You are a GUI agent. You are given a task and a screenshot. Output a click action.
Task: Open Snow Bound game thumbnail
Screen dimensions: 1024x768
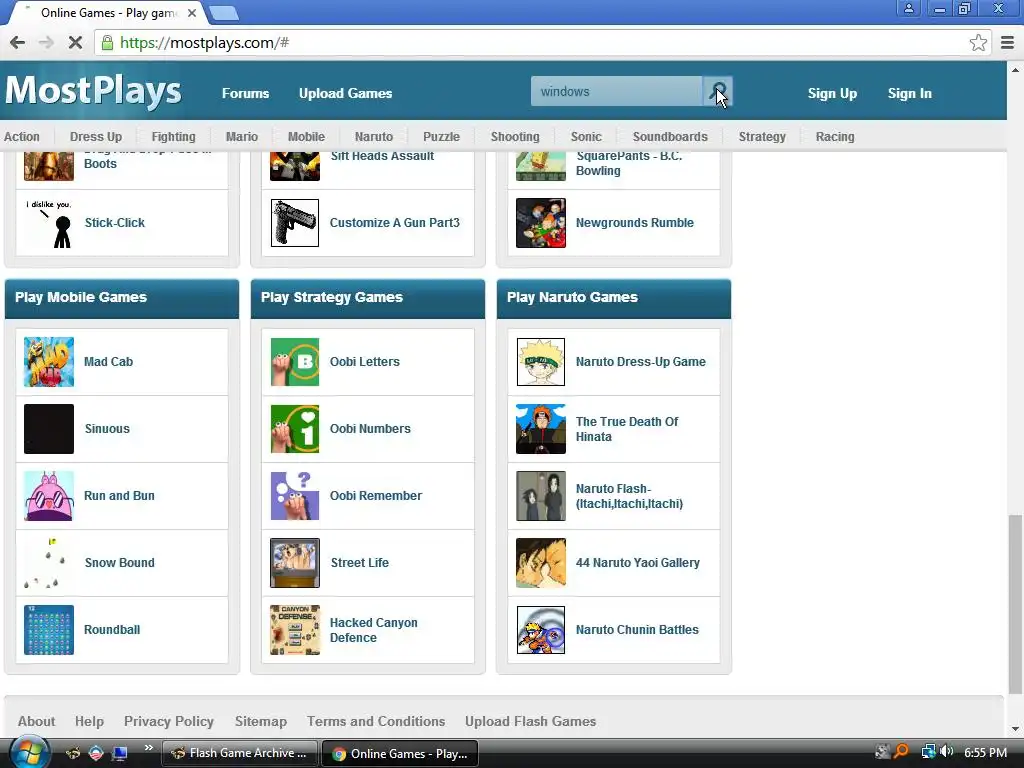pyautogui.click(x=49, y=563)
